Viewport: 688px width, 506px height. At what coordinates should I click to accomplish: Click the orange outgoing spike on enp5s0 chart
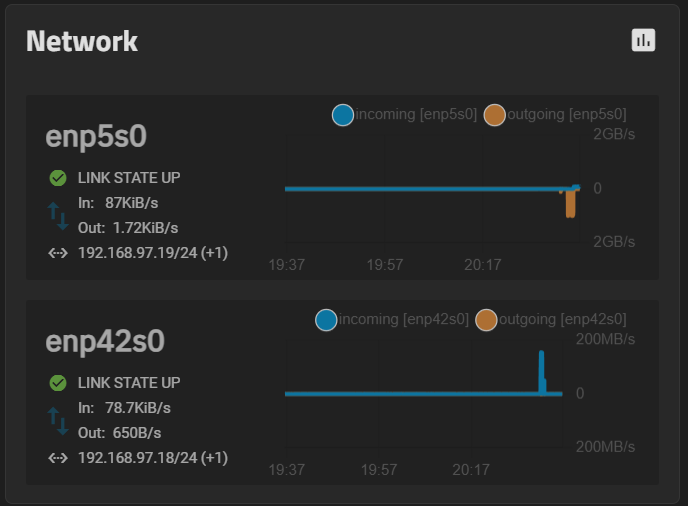(x=570, y=204)
